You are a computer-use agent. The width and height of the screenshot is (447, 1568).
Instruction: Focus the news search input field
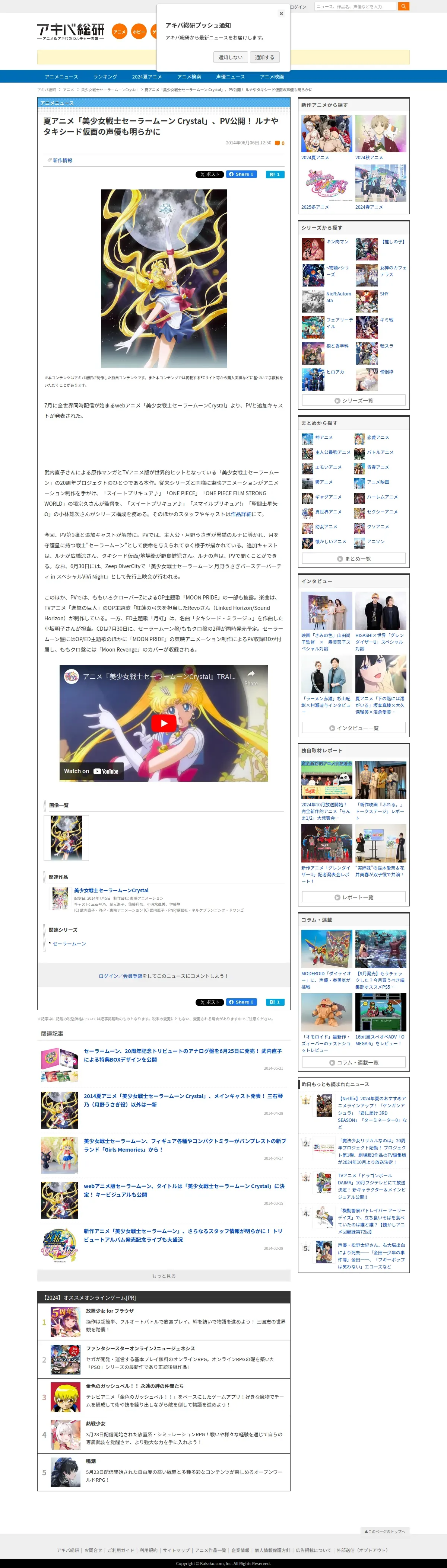355,7
